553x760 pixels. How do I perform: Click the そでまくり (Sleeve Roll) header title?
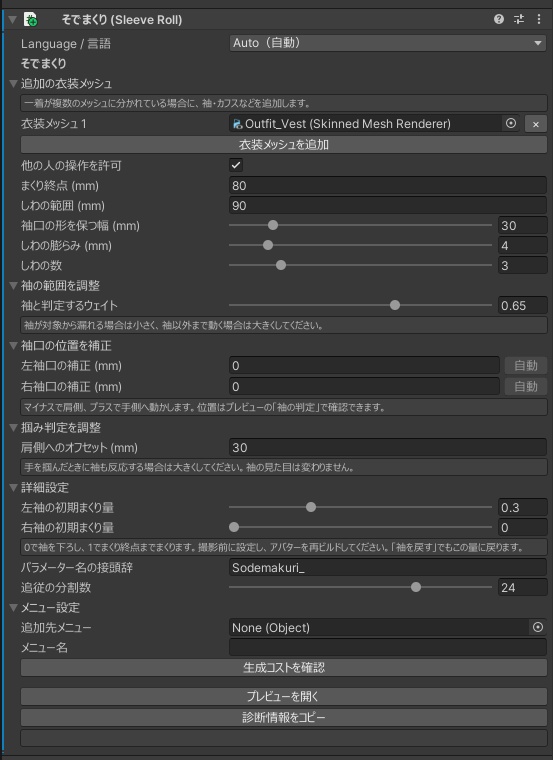coord(122,20)
